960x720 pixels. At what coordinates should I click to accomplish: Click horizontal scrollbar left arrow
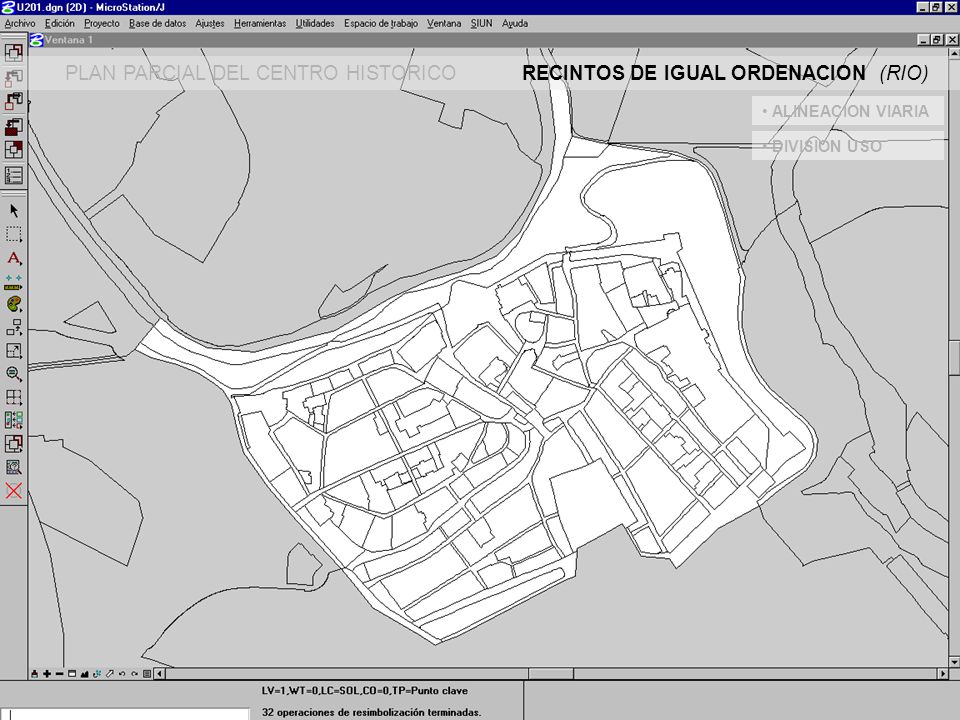coord(159,674)
